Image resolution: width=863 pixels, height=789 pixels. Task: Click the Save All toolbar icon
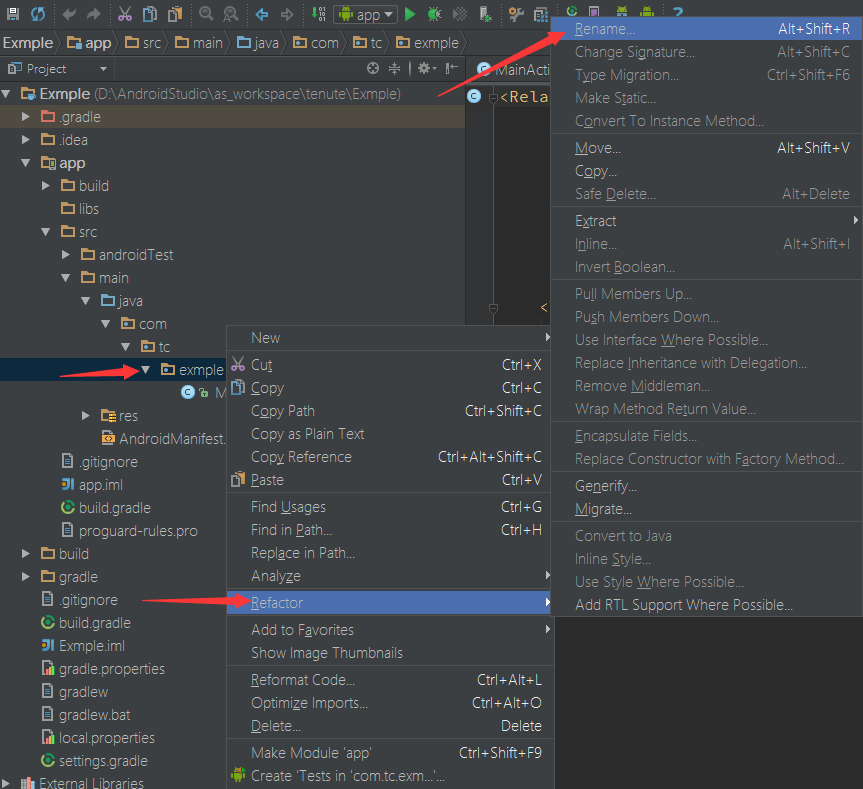13,14
